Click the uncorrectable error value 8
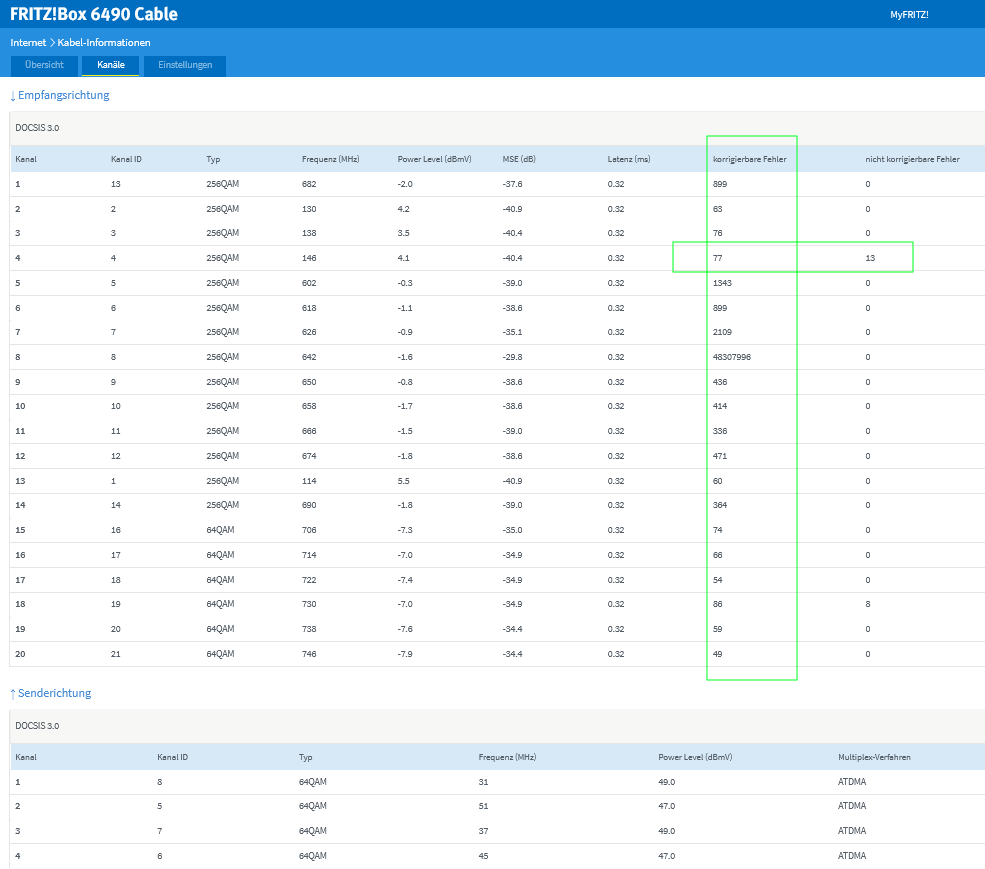Image resolution: width=985 pixels, height=869 pixels. pos(867,604)
